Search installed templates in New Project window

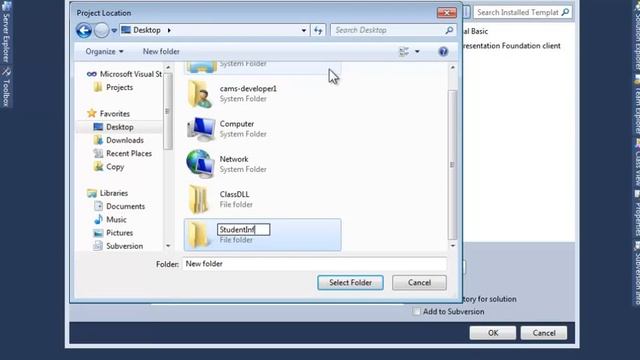pos(517,12)
